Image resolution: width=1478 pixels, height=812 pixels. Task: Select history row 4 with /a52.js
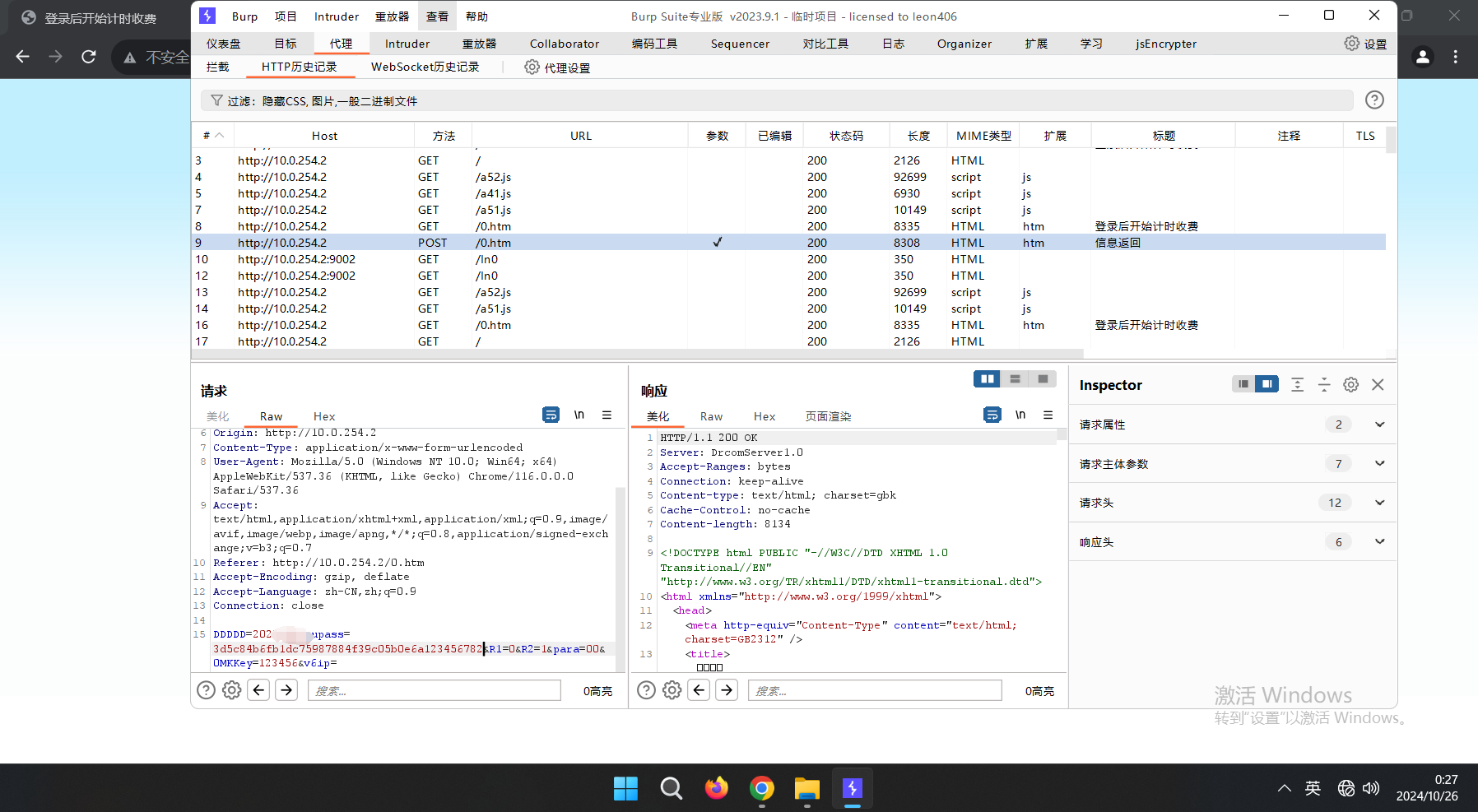pos(788,177)
